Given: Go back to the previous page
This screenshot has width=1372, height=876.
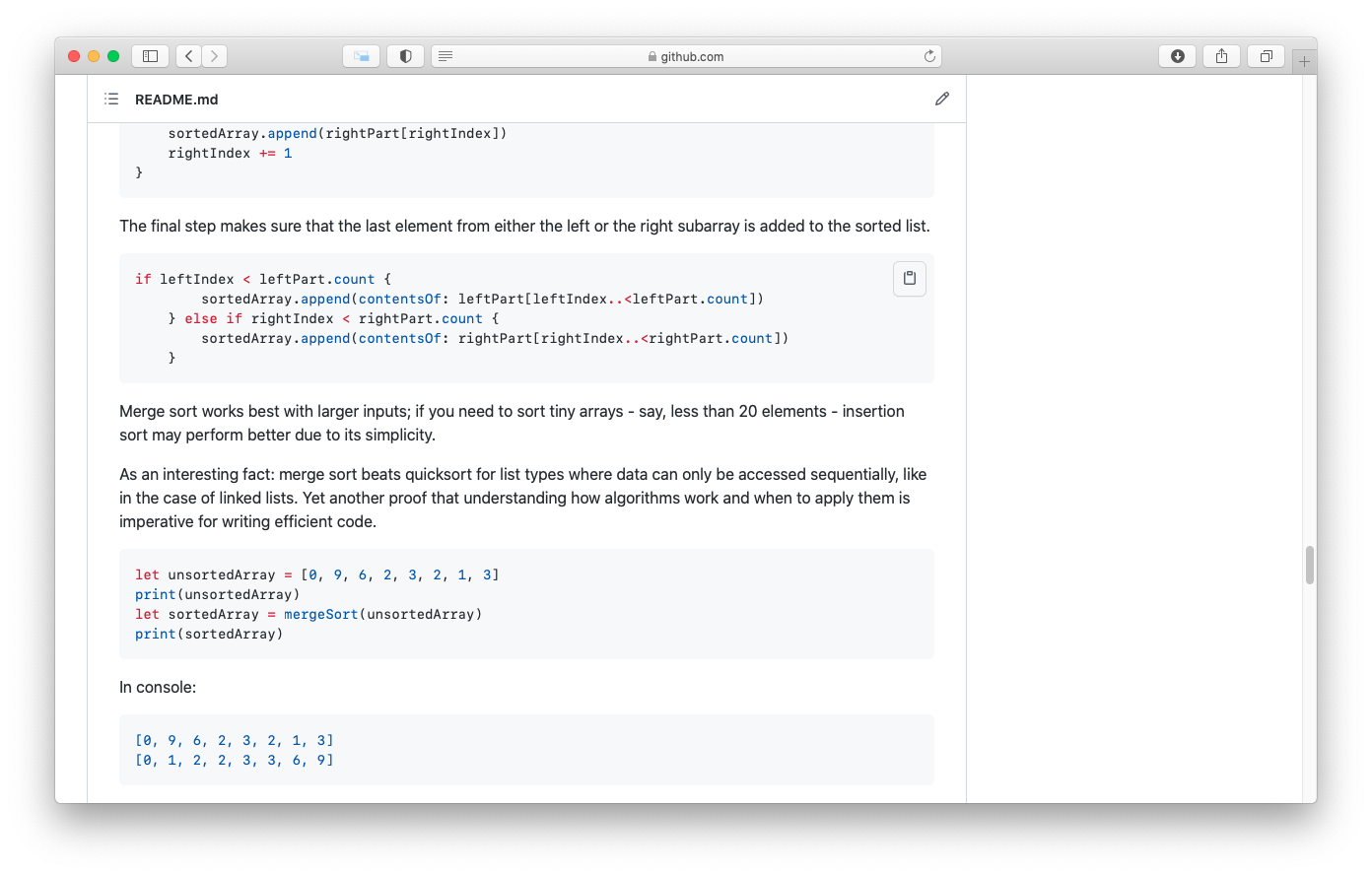Looking at the screenshot, I should (x=189, y=56).
